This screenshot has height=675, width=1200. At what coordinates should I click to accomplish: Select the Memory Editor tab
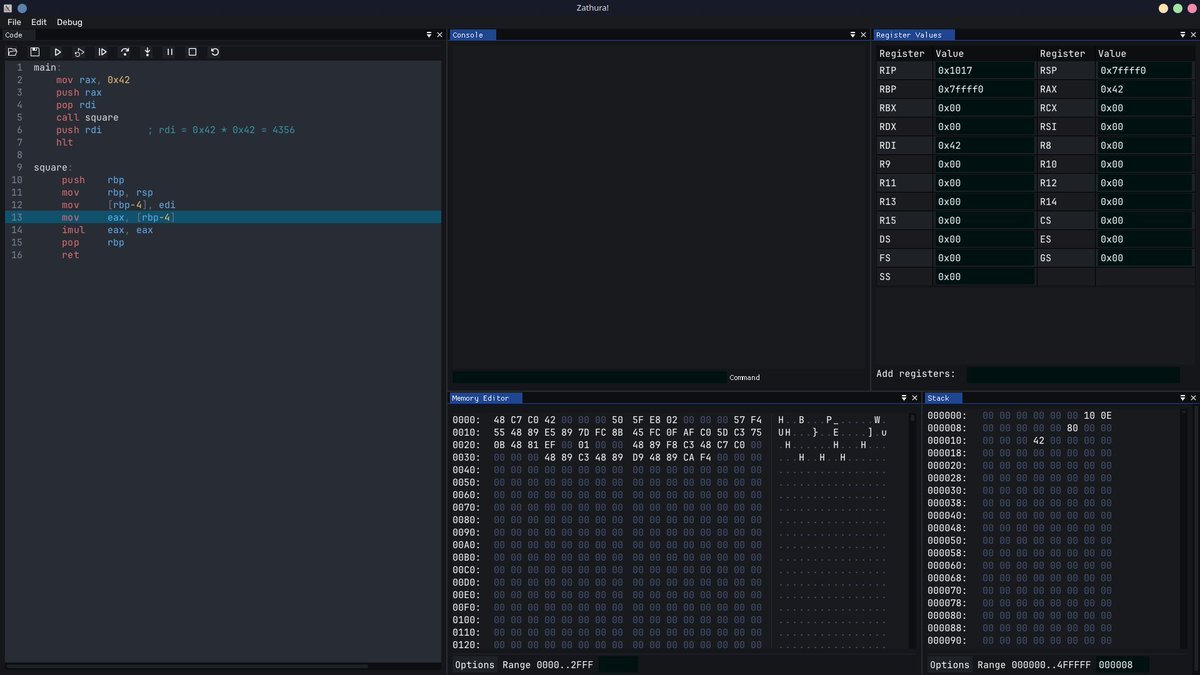tap(480, 398)
